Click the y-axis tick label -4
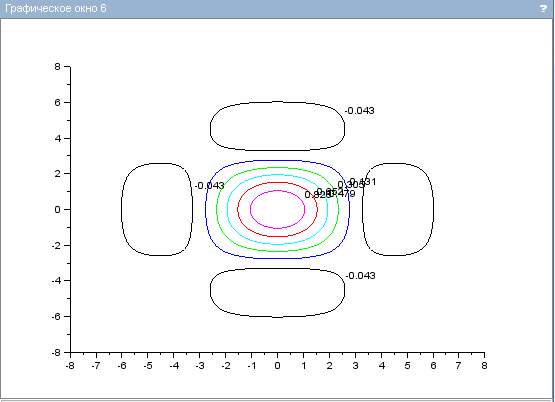The height and width of the screenshot is (402, 555). (56, 281)
